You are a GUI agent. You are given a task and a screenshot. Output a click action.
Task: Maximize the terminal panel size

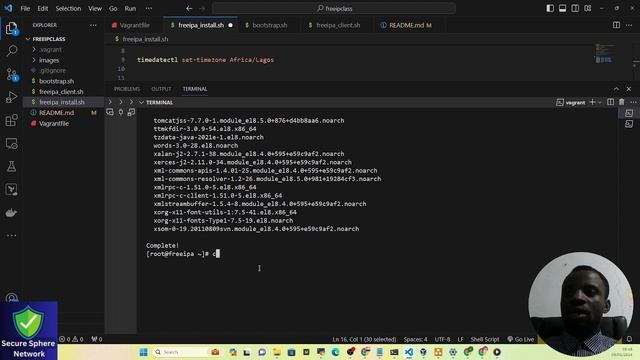click(x=616, y=89)
